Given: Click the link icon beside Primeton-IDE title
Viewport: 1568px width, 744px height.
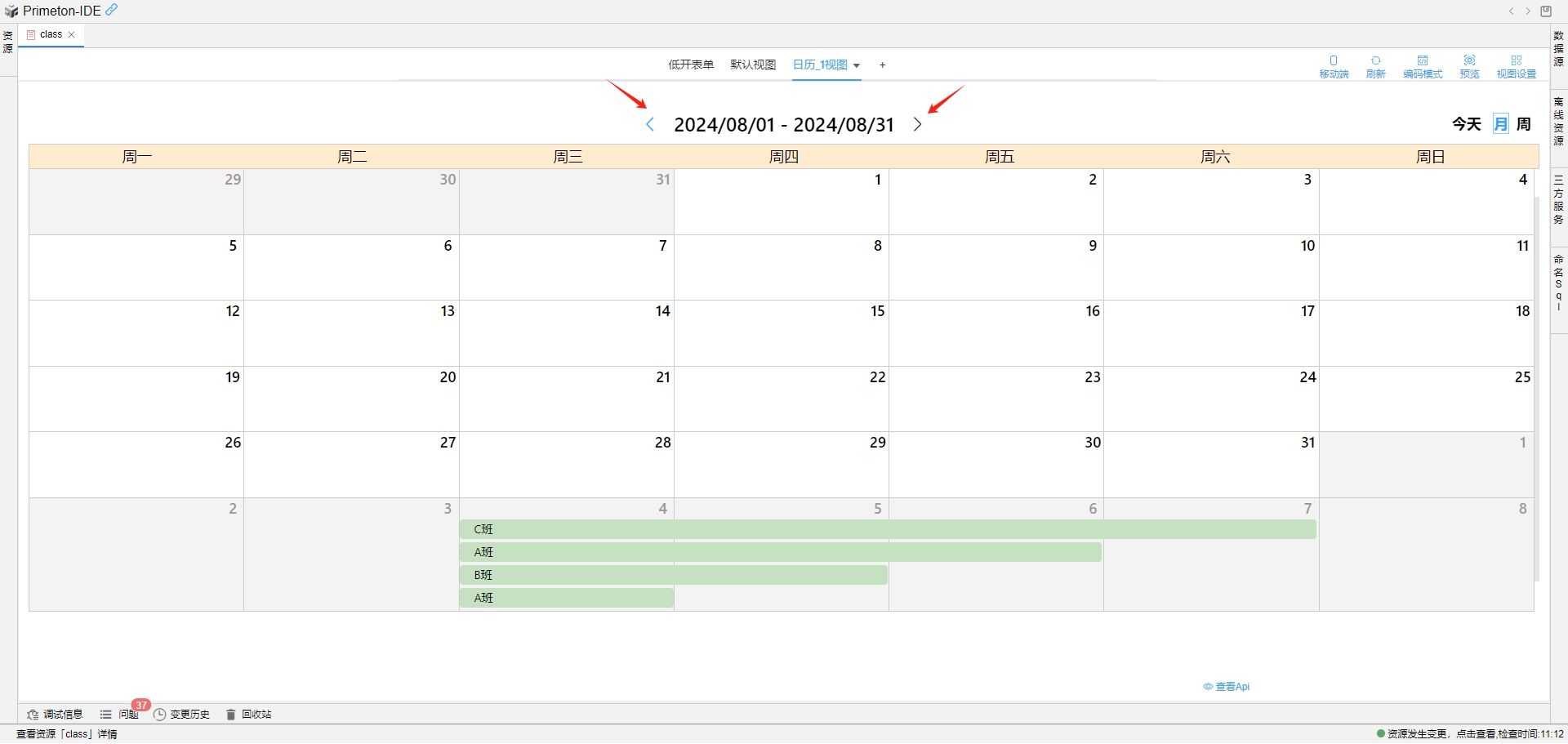Looking at the screenshot, I should pos(111,10).
